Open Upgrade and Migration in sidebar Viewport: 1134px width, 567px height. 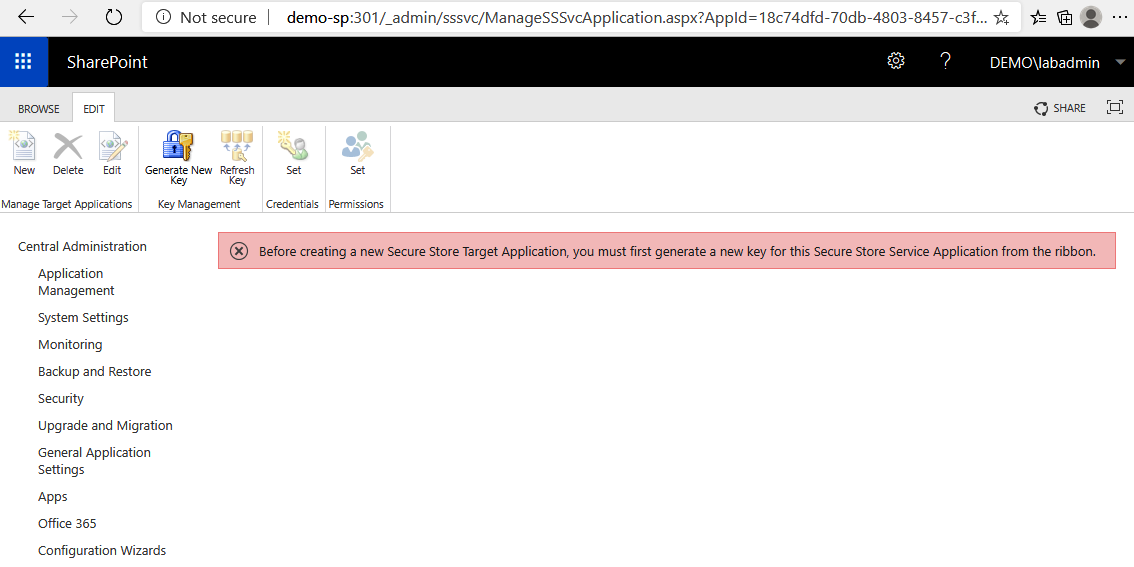105,425
